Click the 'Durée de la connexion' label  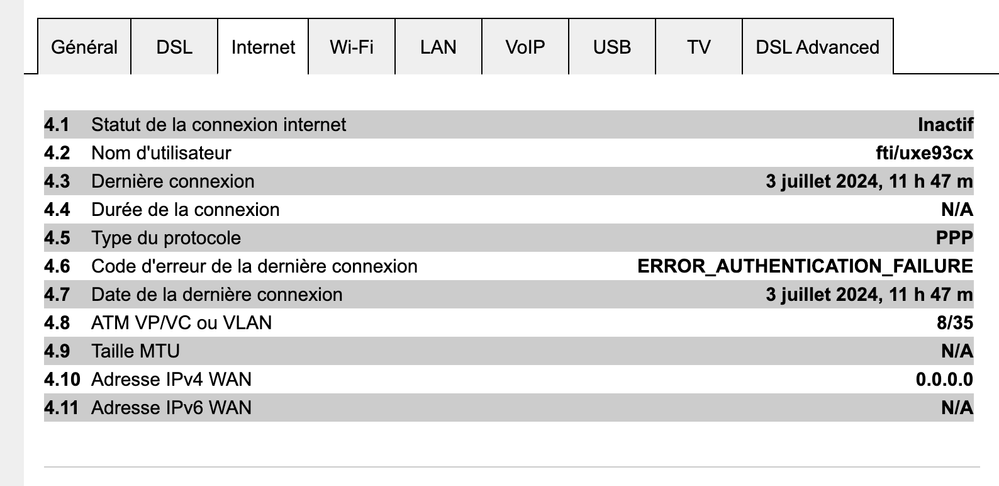click(x=185, y=210)
